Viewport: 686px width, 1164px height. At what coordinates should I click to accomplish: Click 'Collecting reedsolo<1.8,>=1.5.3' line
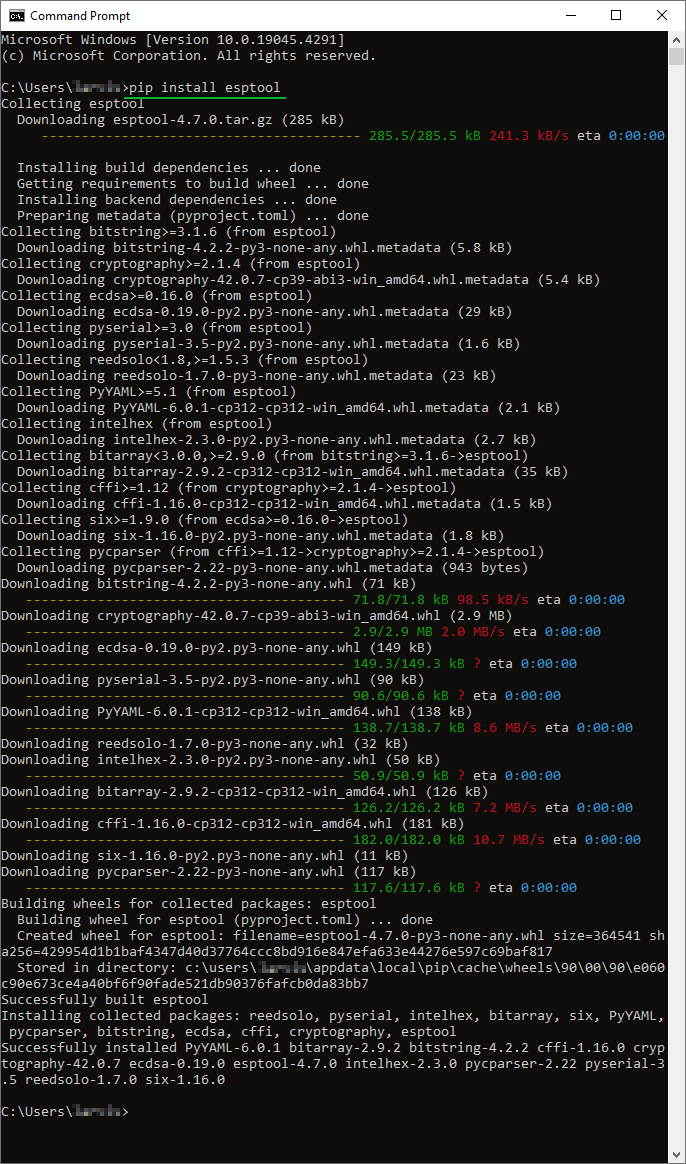tap(185, 359)
